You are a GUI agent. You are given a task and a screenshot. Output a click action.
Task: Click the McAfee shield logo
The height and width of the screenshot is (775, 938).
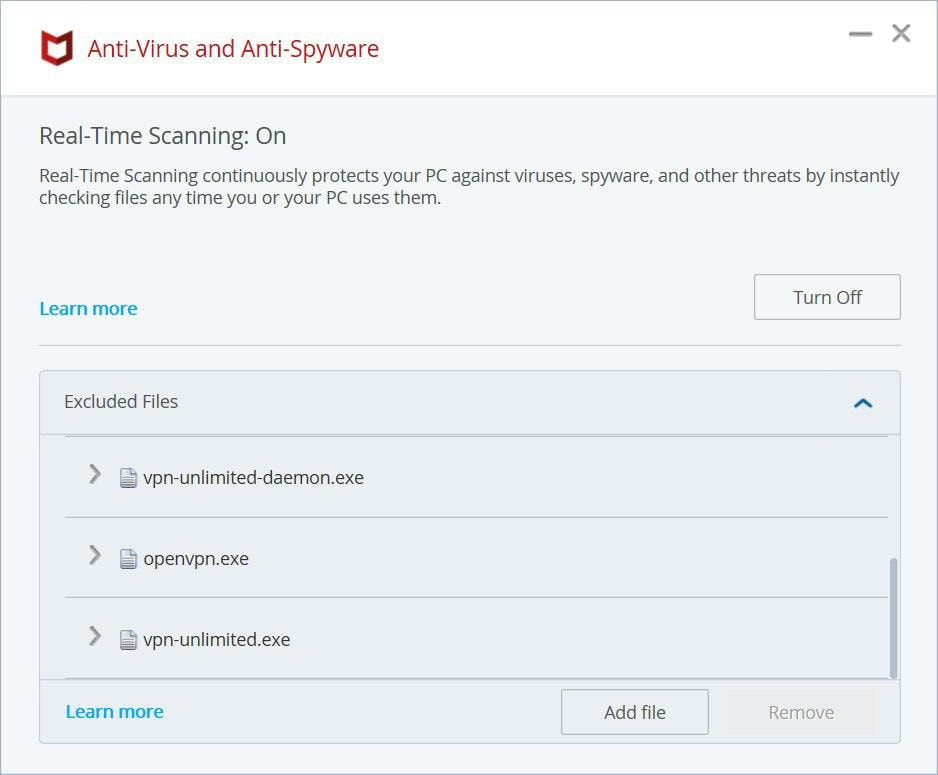point(57,48)
